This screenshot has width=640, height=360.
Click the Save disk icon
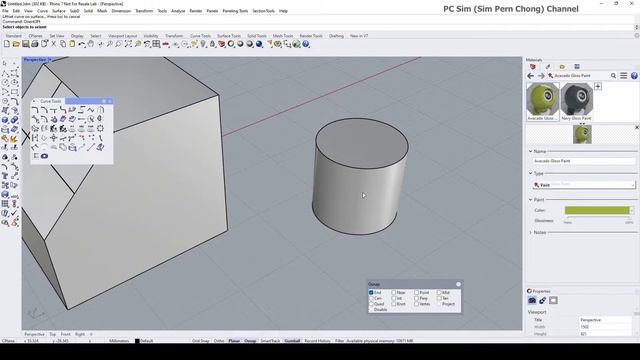click(25, 44)
